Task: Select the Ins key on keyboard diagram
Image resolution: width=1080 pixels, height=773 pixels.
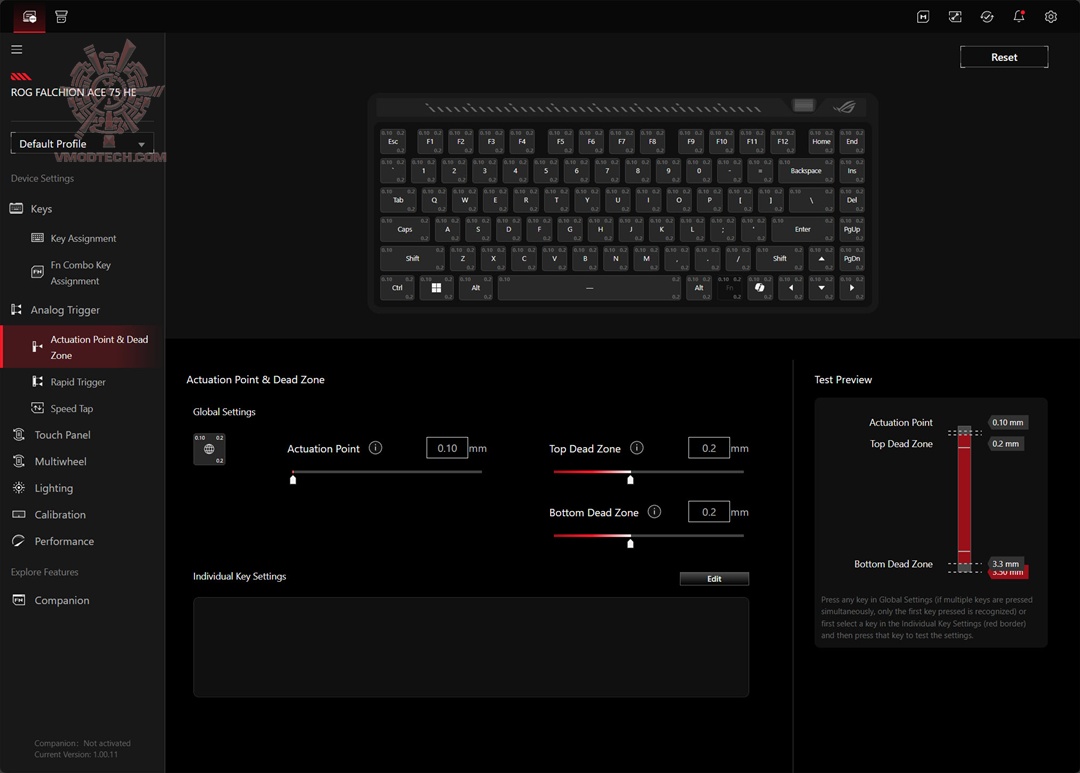Action: [852, 170]
